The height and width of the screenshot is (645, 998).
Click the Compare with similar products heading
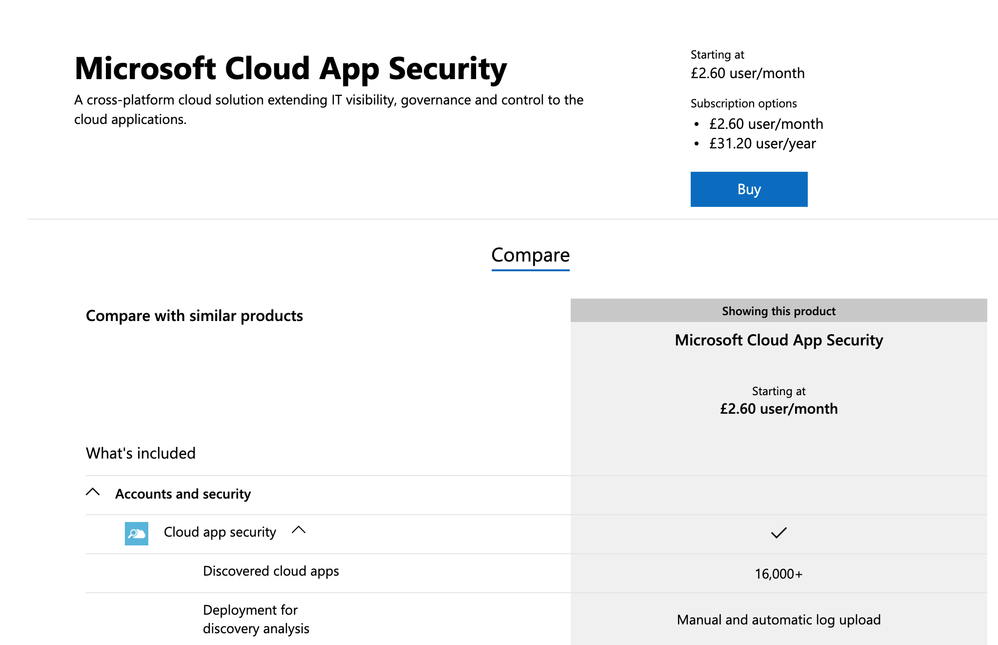coord(194,316)
